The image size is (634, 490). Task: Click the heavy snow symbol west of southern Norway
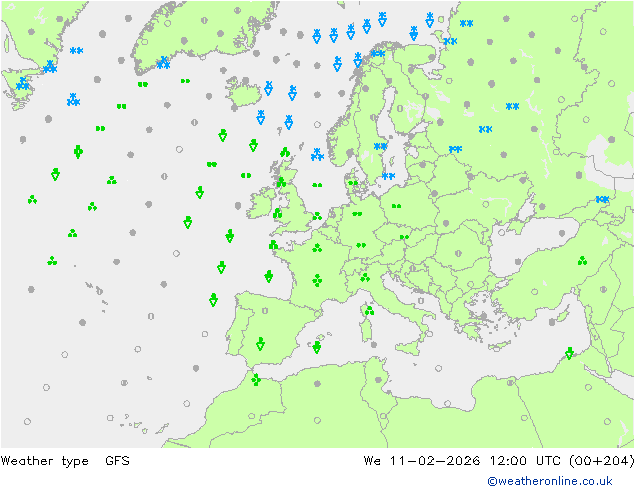[x=317, y=154]
